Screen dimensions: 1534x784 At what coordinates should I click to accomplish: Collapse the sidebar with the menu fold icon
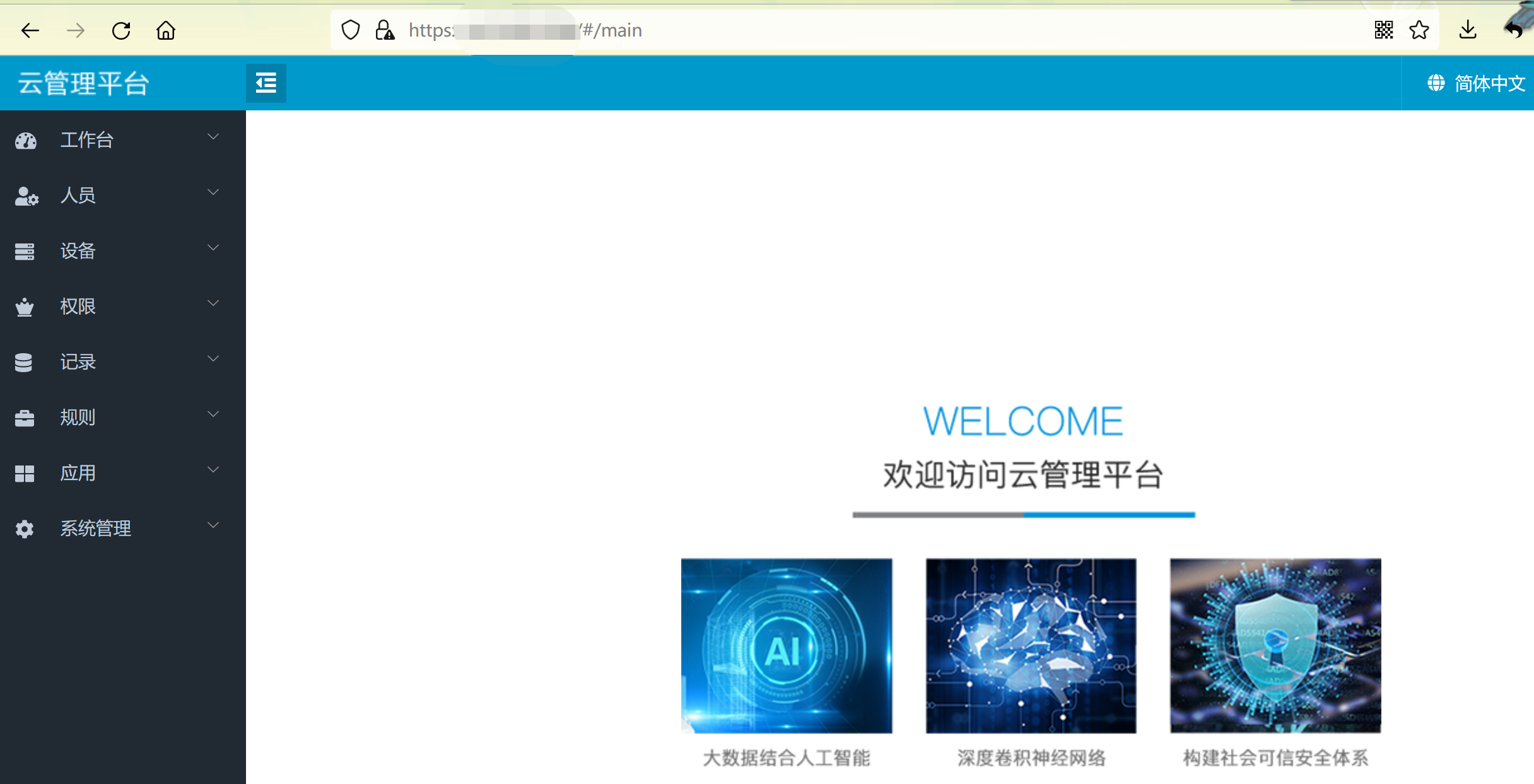(266, 83)
